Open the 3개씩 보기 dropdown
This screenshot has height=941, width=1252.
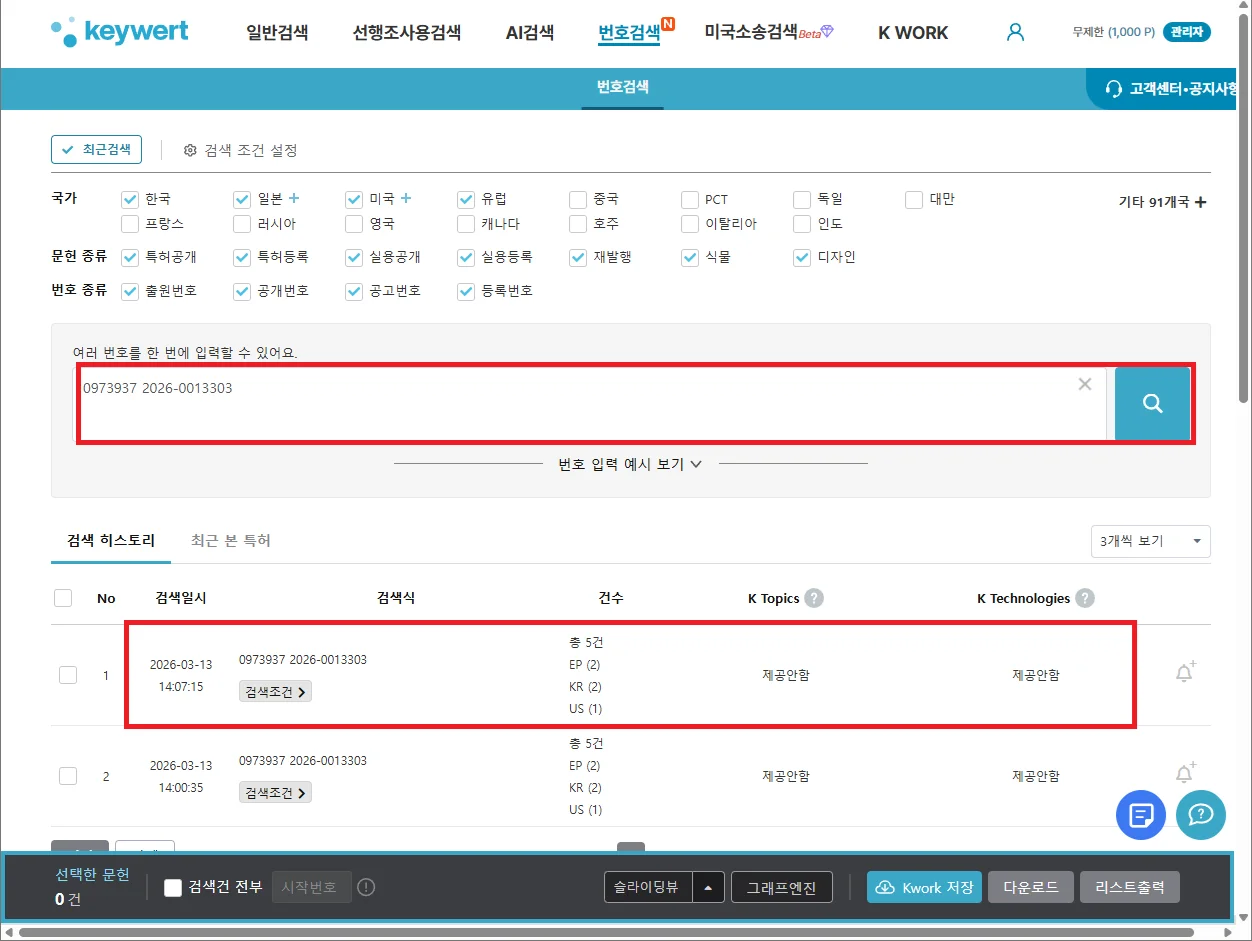point(1150,541)
